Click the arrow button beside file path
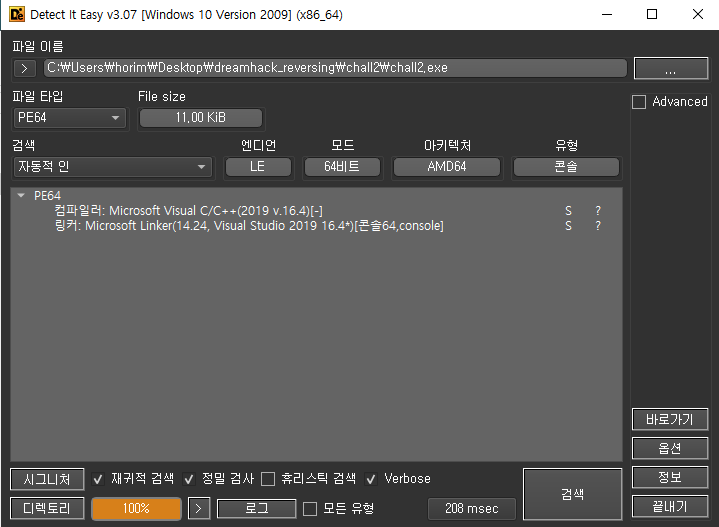719x527 pixels. coord(23,68)
